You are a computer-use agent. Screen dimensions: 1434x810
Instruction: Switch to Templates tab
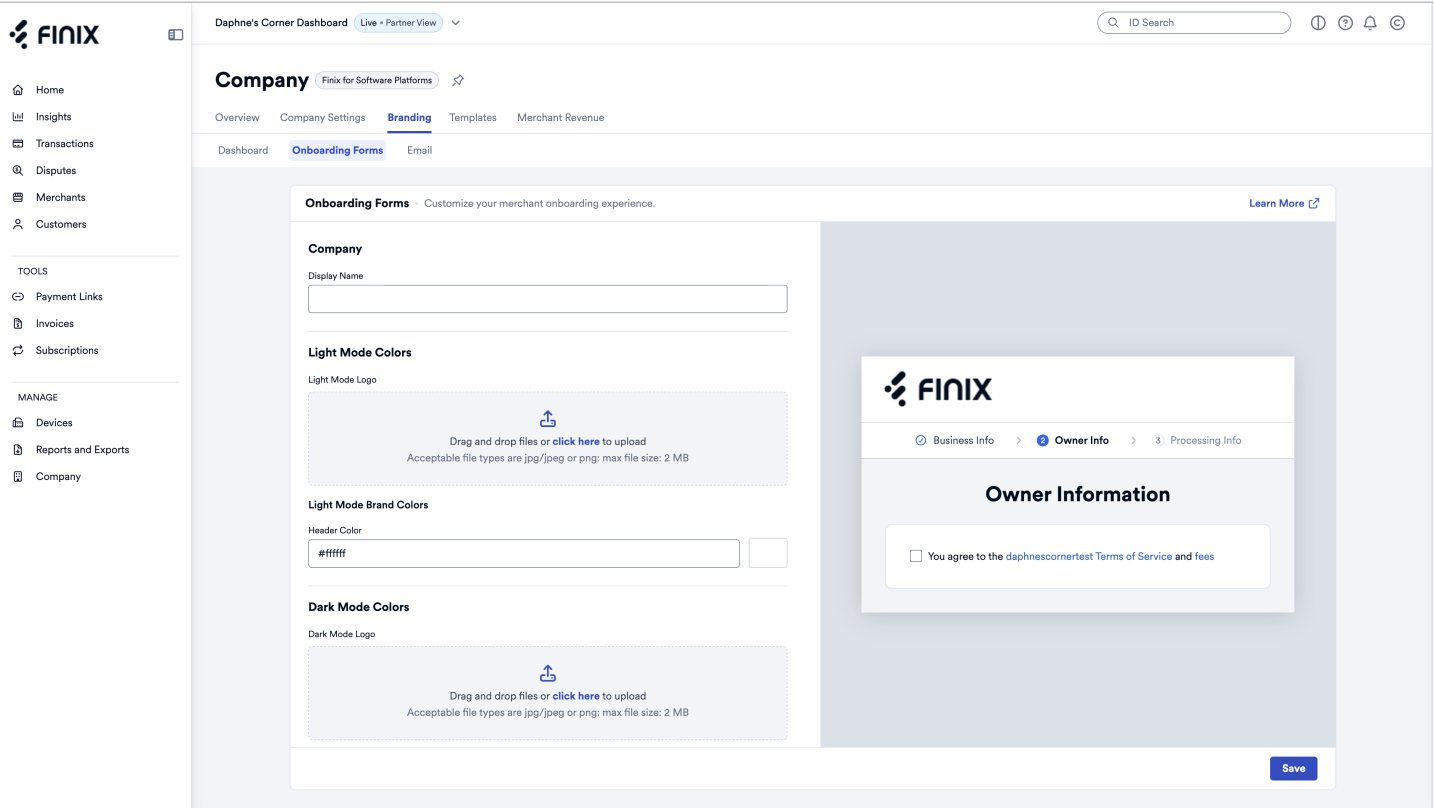473,118
